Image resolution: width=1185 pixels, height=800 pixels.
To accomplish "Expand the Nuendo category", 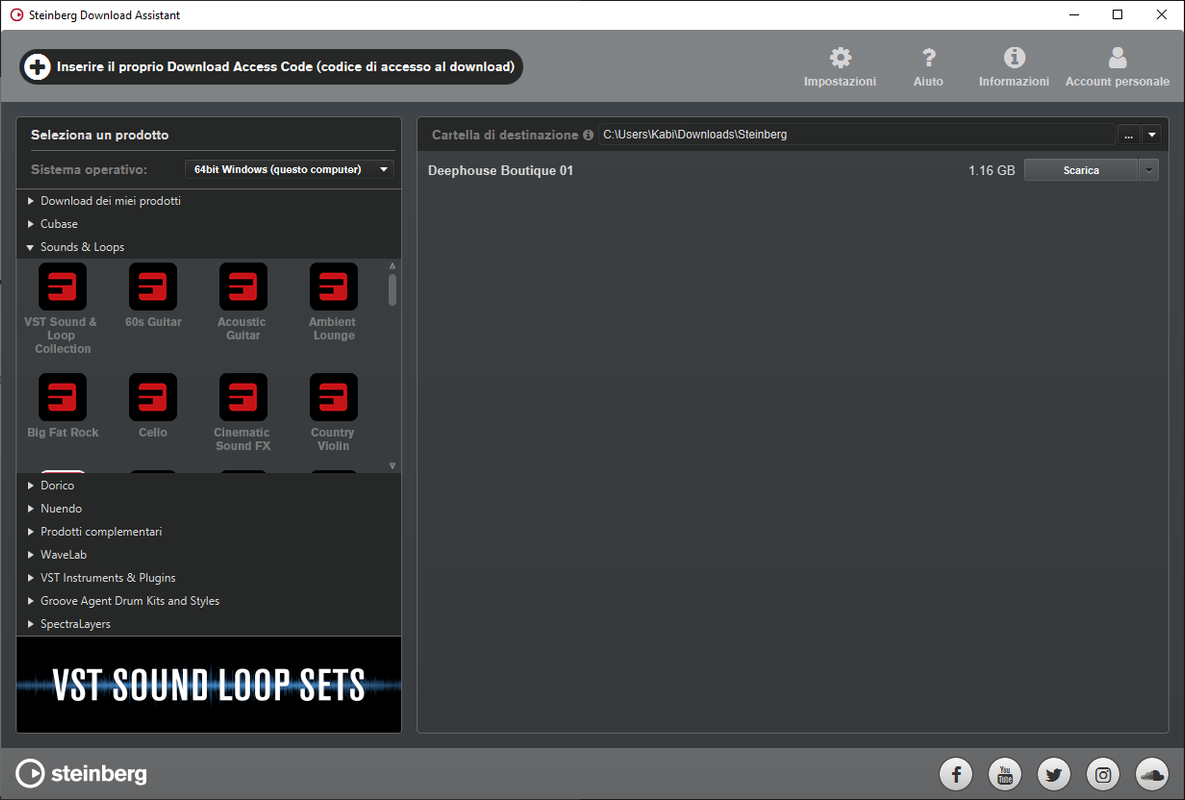I will pos(30,508).
